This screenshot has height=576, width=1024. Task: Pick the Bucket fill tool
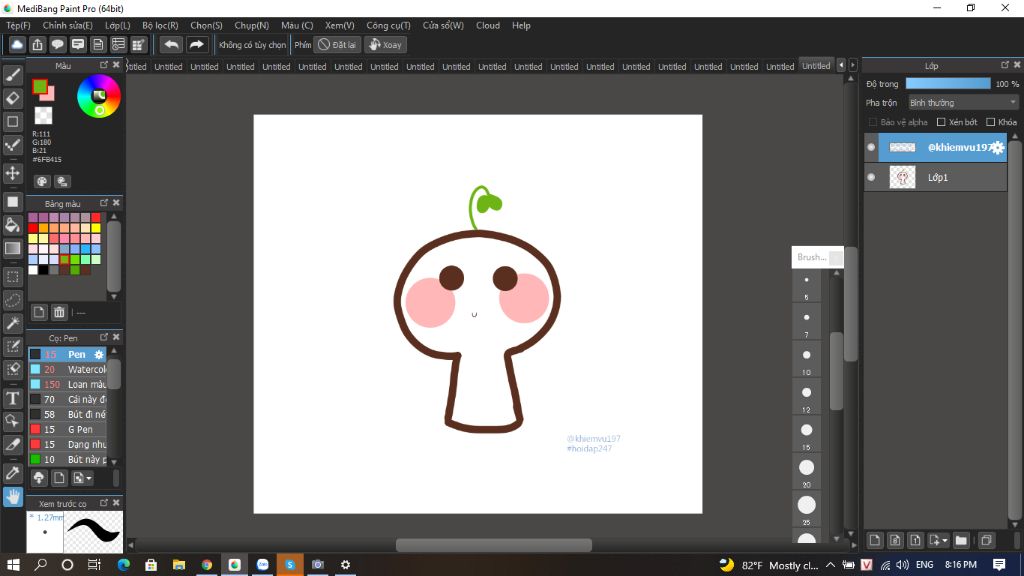(13, 224)
